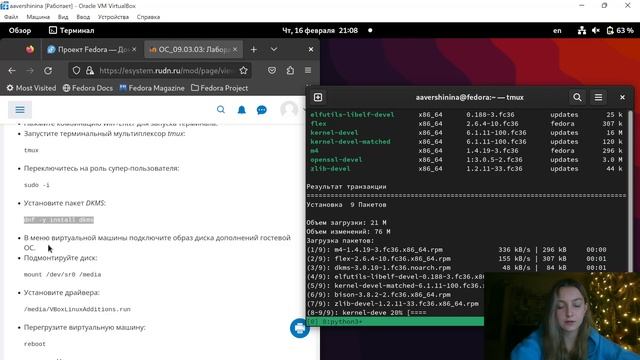Click the reboot command text
The width and height of the screenshot is (640, 360).
pos(35,344)
